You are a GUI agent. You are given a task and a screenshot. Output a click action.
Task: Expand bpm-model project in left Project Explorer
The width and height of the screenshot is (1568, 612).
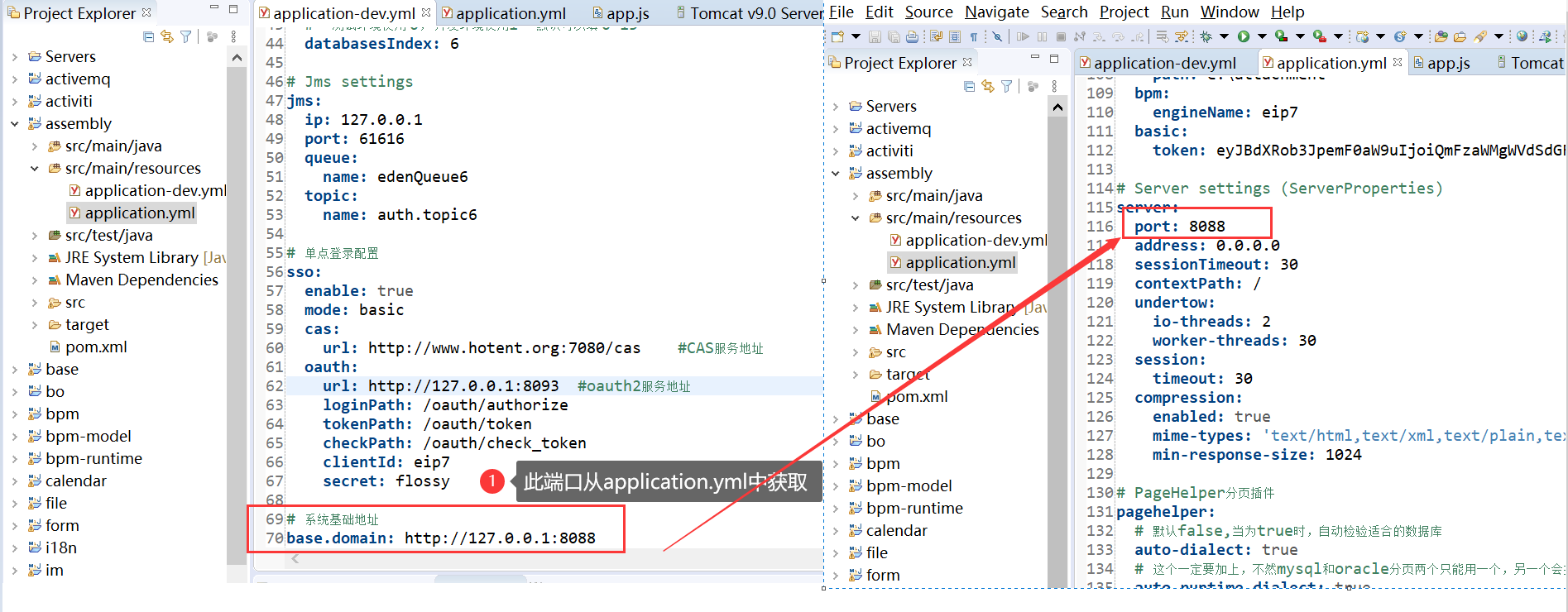(x=15, y=437)
